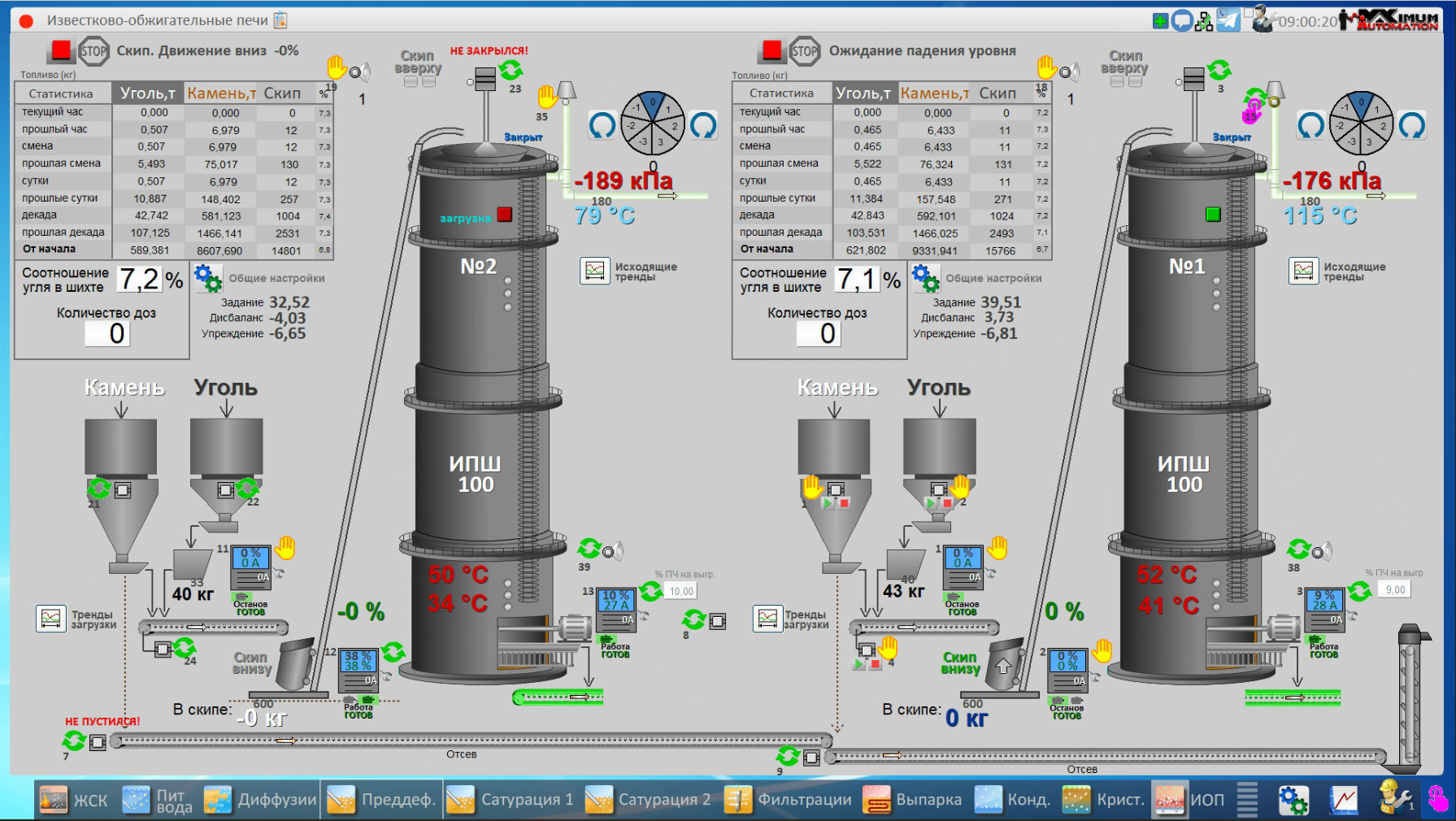The width and height of the screenshot is (1456, 821).
Task: Switch to the Фильтрации tab
Action: click(788, 800)
